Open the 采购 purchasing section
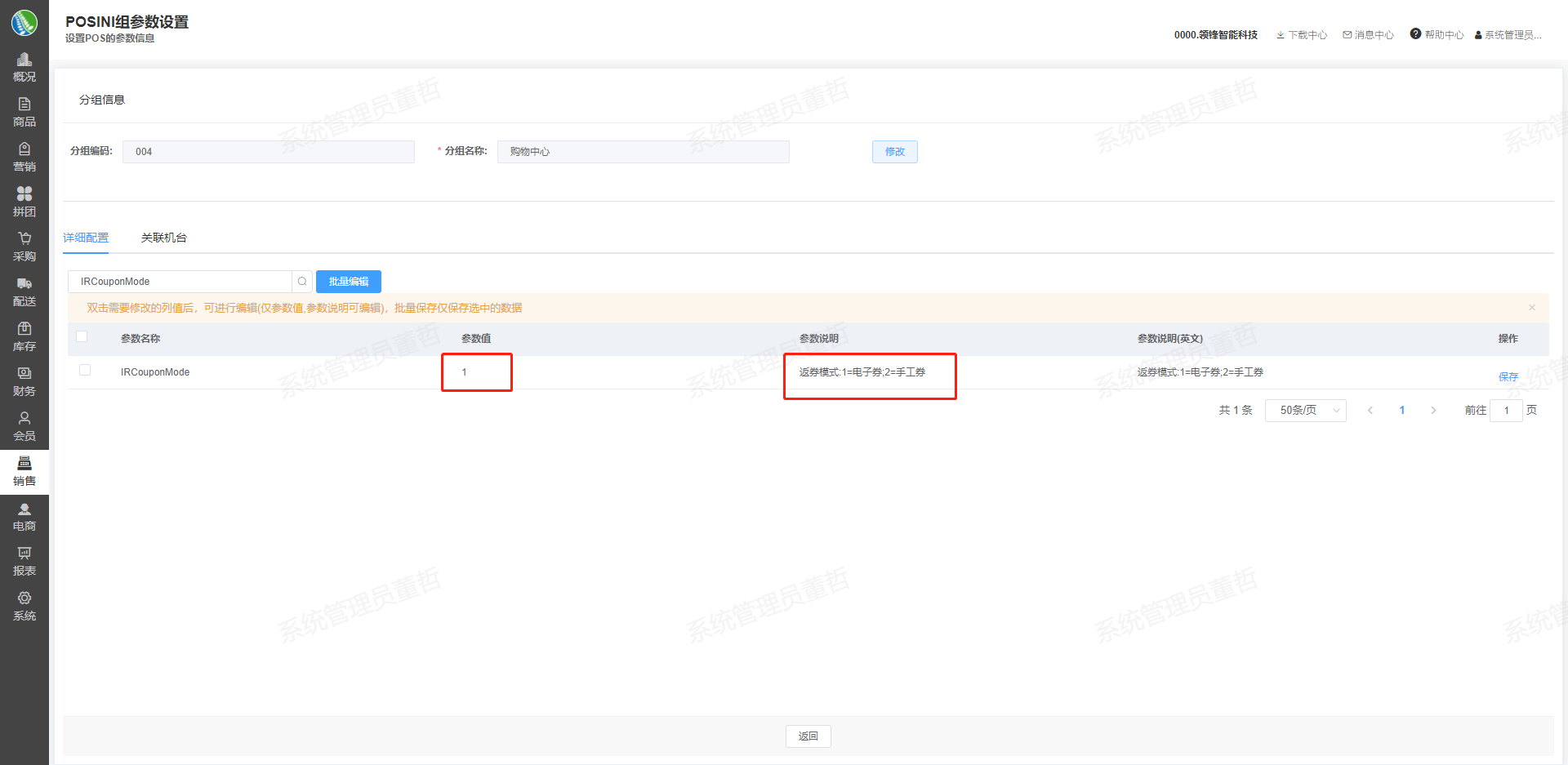This screenshot has height=765, width=1568. click(x=24, y=247)
